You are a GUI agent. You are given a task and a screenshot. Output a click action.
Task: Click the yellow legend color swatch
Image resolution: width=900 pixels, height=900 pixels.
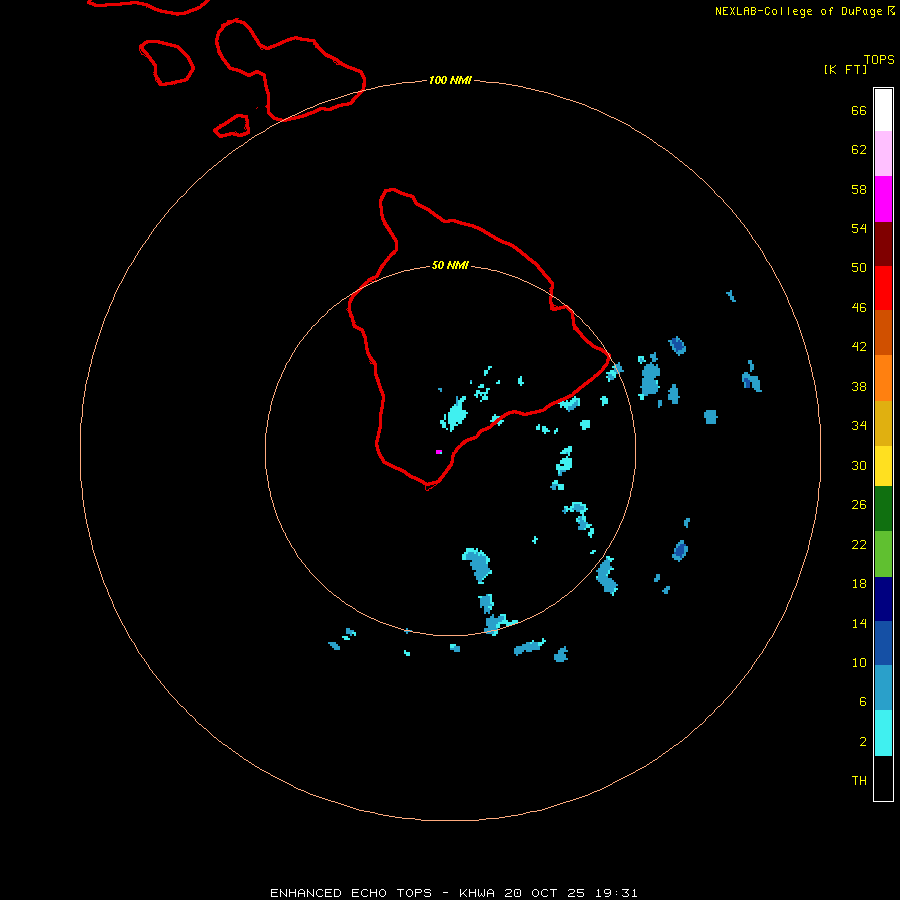pos(883,465)
